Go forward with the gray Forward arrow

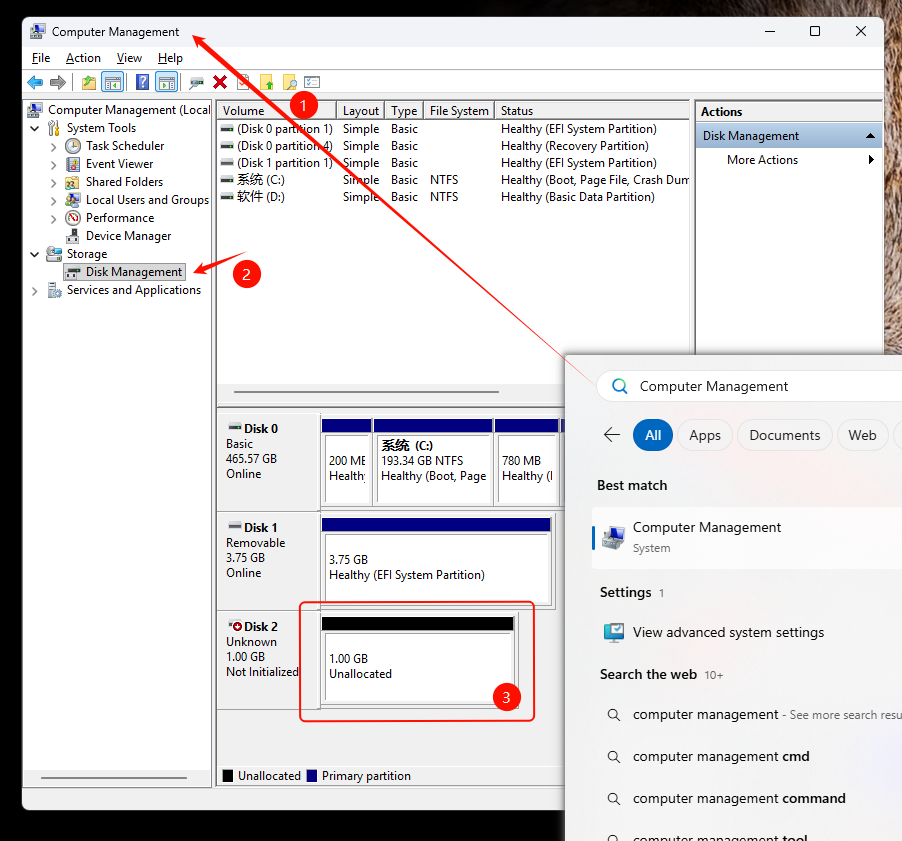[x=58, y=82]
